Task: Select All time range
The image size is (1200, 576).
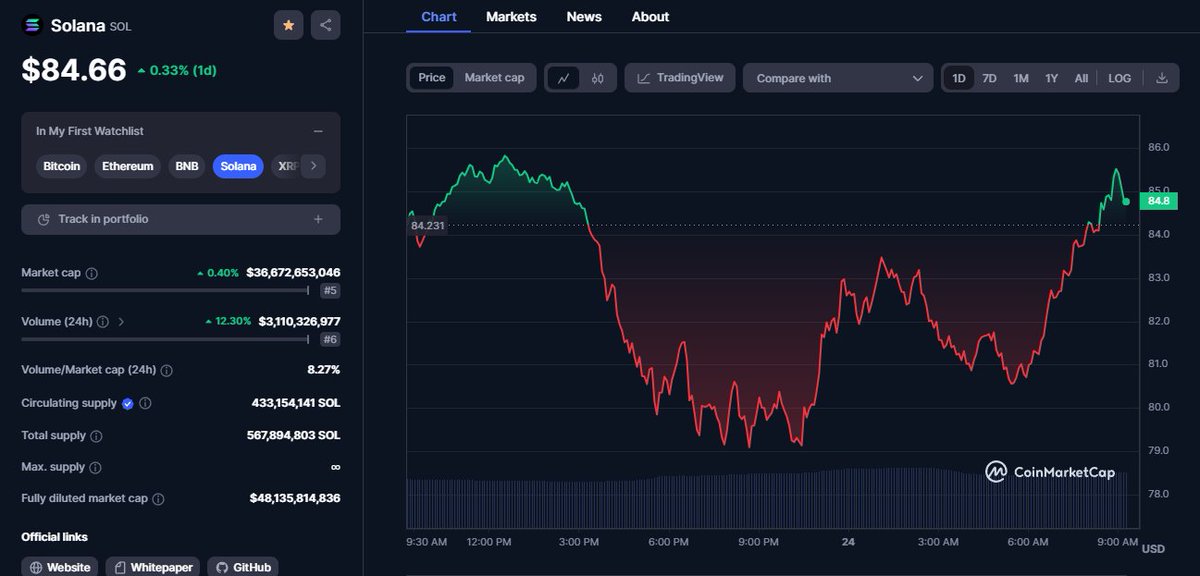Action: pos(1081,78)
